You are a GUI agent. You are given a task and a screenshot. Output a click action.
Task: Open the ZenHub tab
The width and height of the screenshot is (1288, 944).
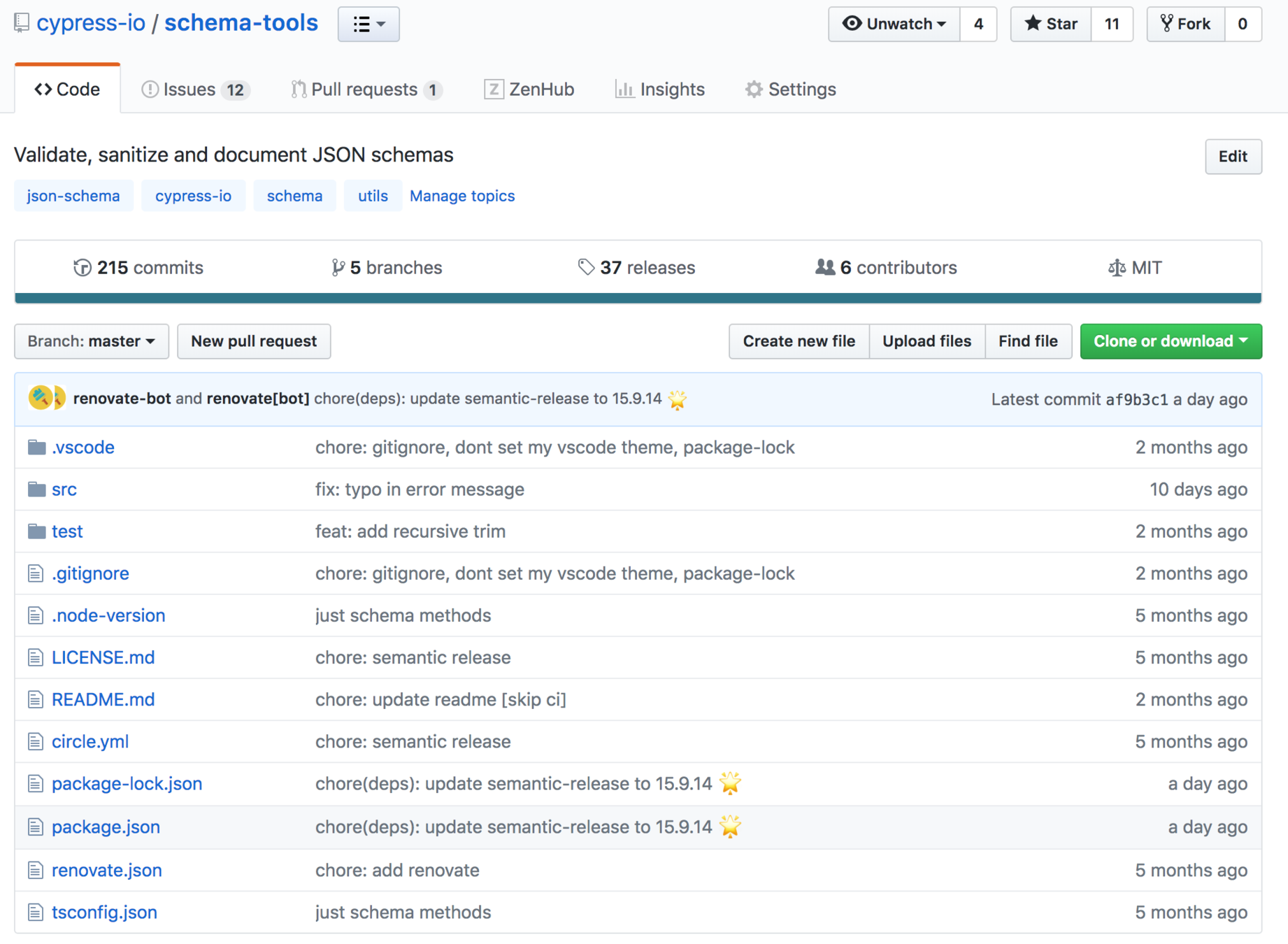point(529,90)
